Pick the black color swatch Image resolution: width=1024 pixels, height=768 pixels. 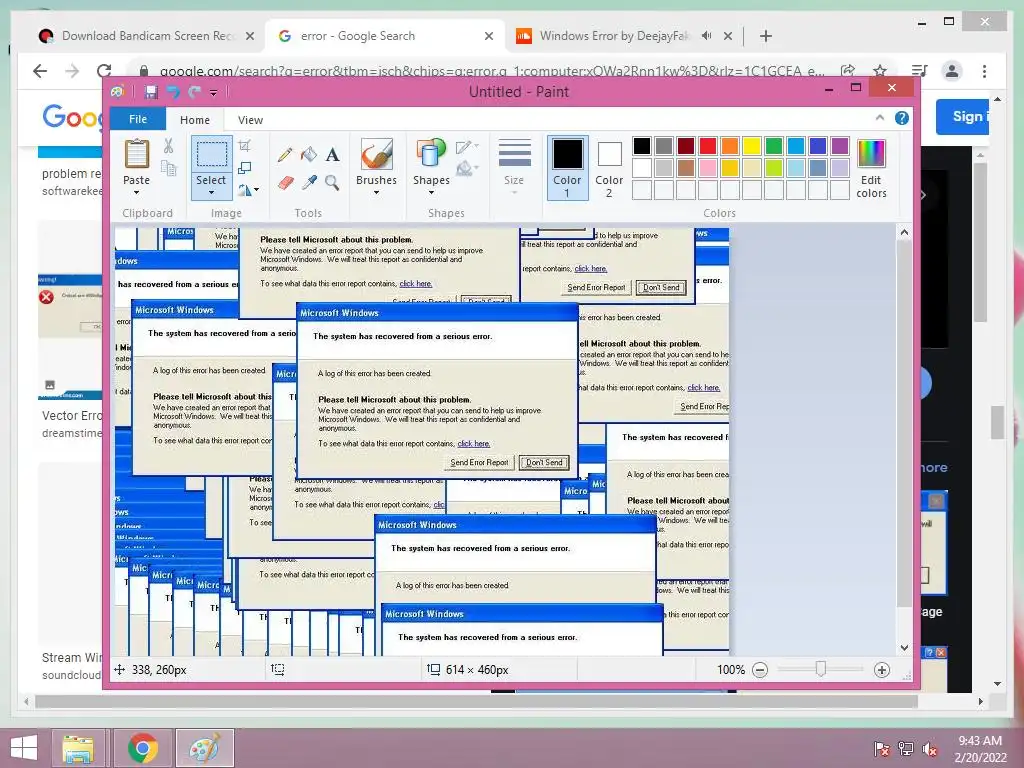coord(641,146)
